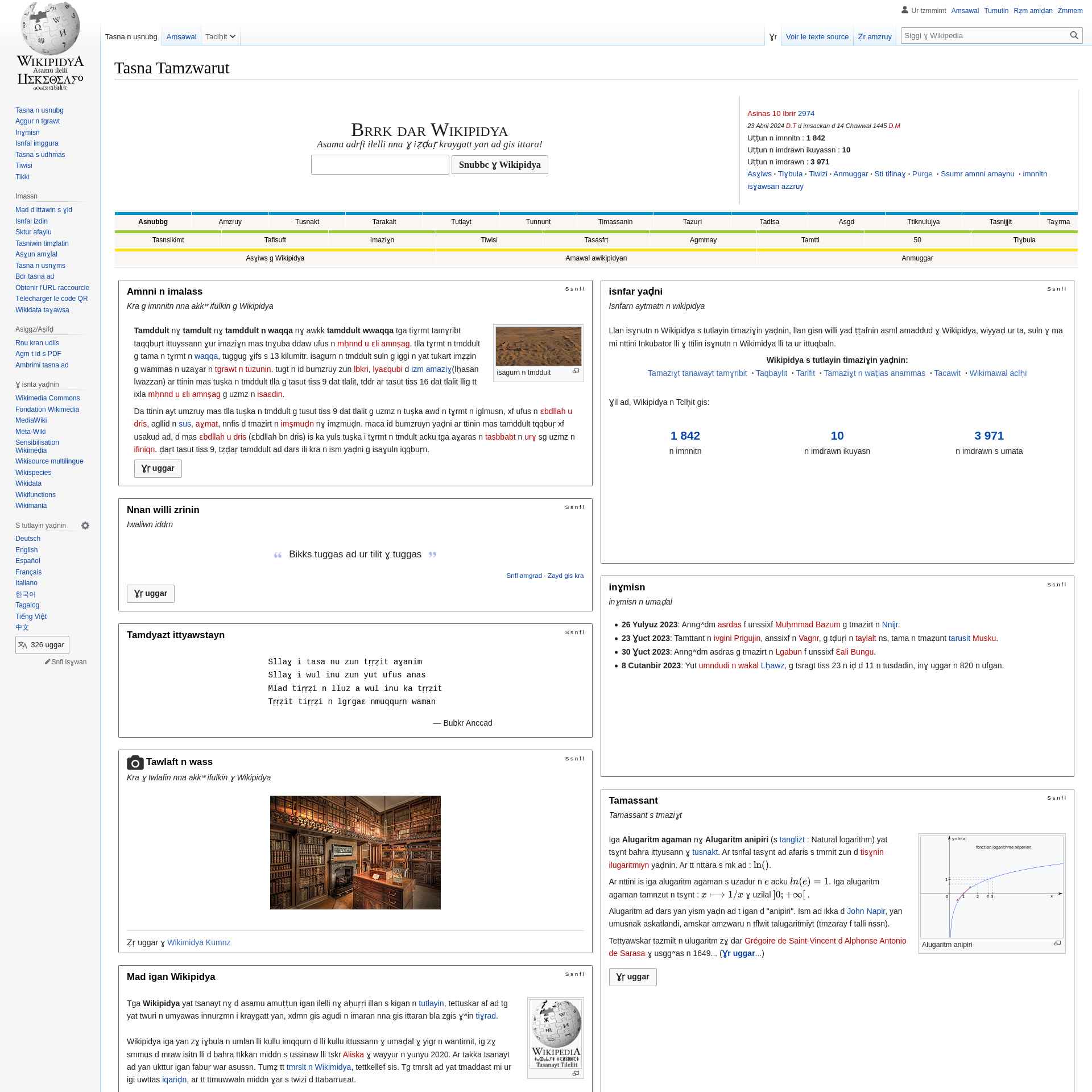Open tmrslt n Wikimidya link

[x=318, y=1067]
